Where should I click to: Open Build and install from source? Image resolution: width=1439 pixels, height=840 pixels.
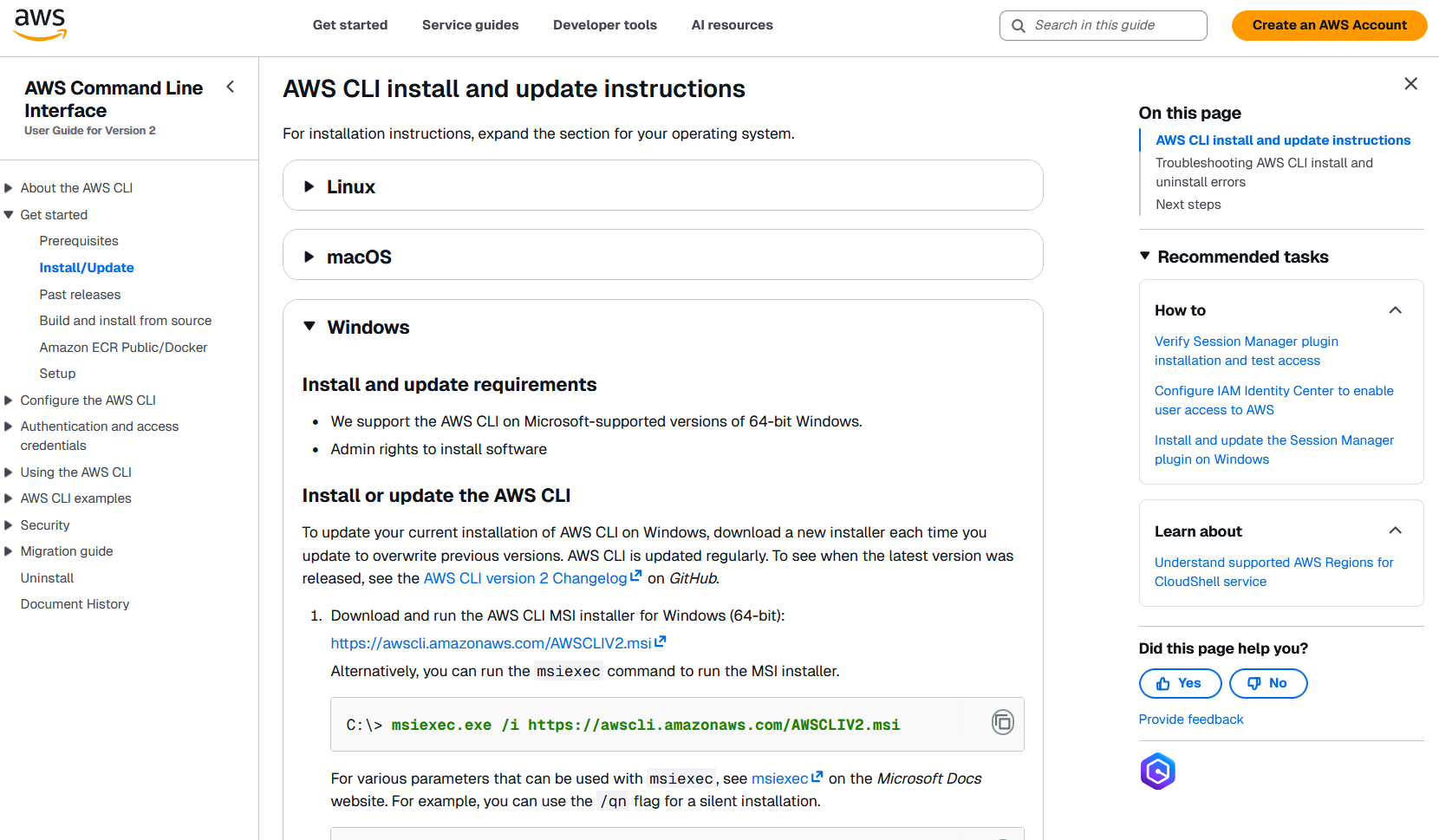(x=126, y=321)
